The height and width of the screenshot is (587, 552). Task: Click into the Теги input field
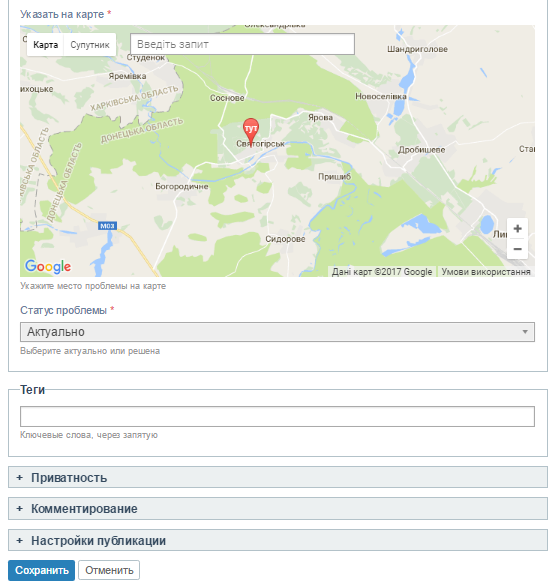click(277, 416)
